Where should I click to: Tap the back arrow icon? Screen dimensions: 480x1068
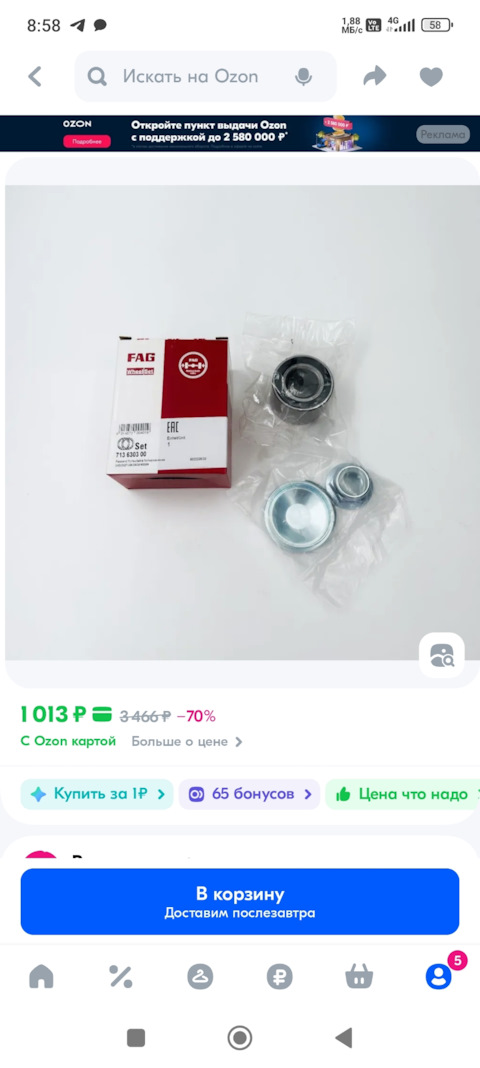pos(35,76)
